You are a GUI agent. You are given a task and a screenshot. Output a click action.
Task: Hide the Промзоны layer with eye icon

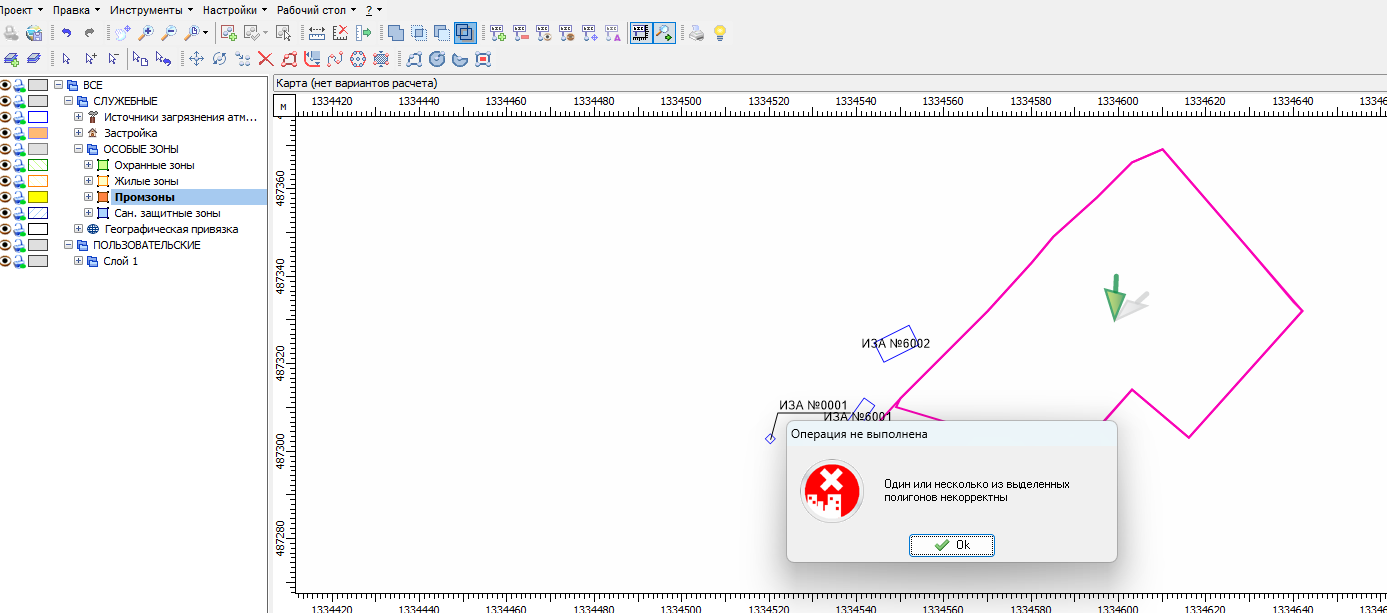pos(6,197)
